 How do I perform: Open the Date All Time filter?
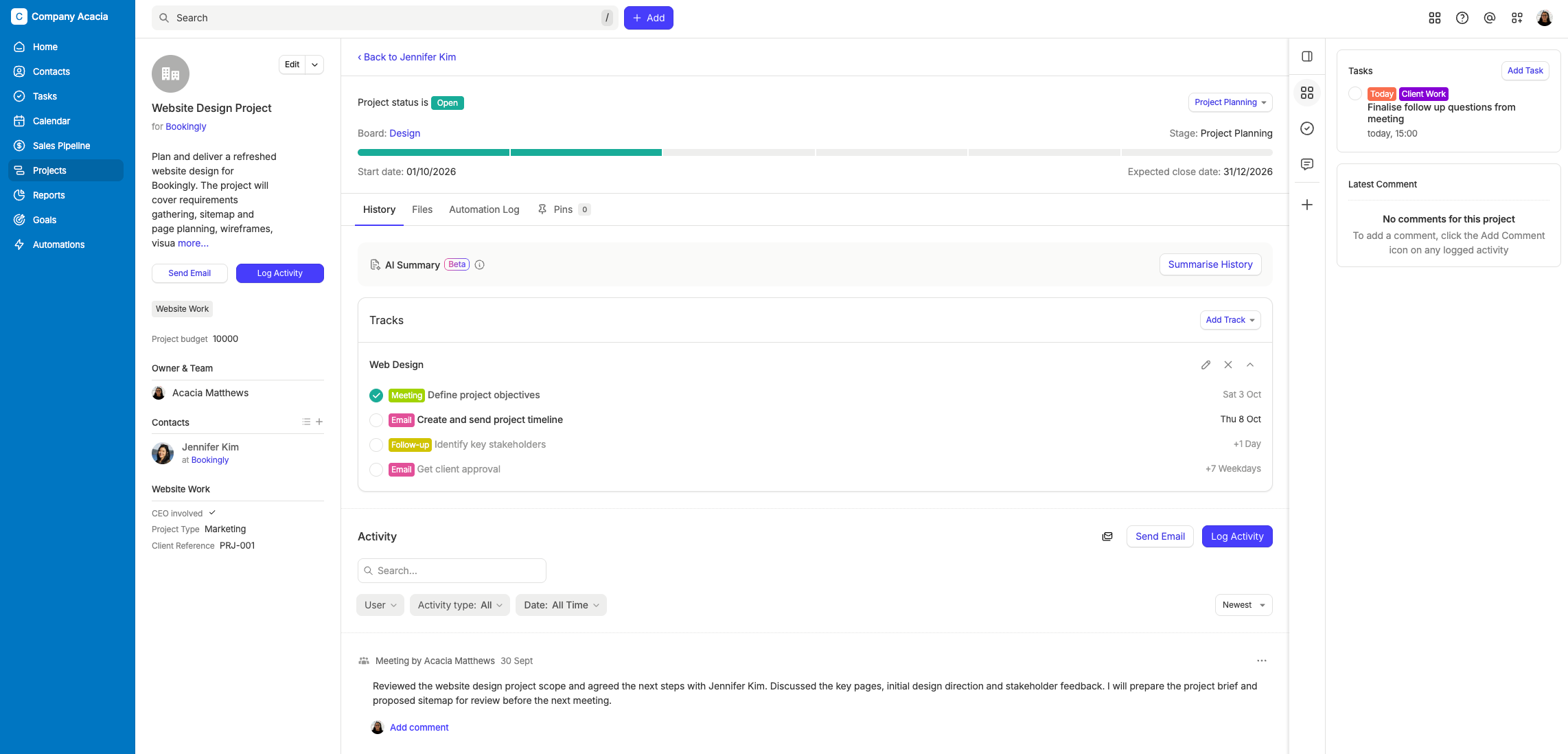561,605
